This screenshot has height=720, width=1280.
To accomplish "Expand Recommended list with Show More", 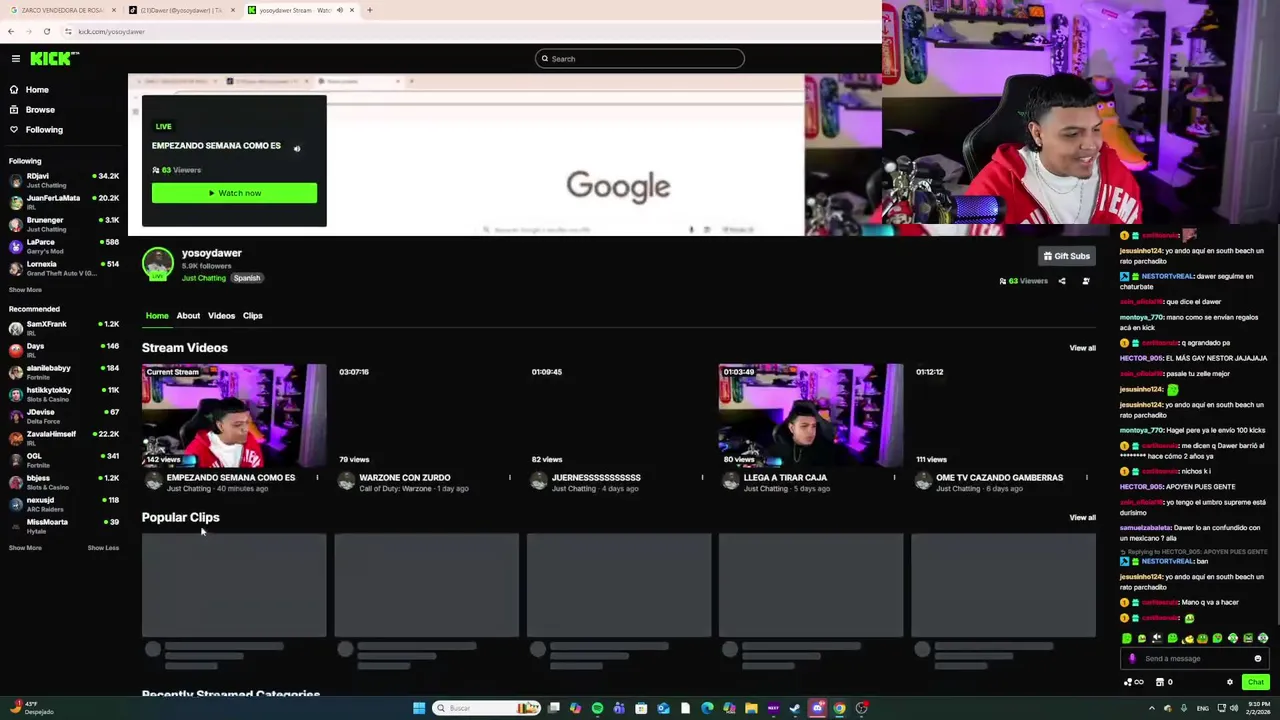I will (x=25, y=548).
